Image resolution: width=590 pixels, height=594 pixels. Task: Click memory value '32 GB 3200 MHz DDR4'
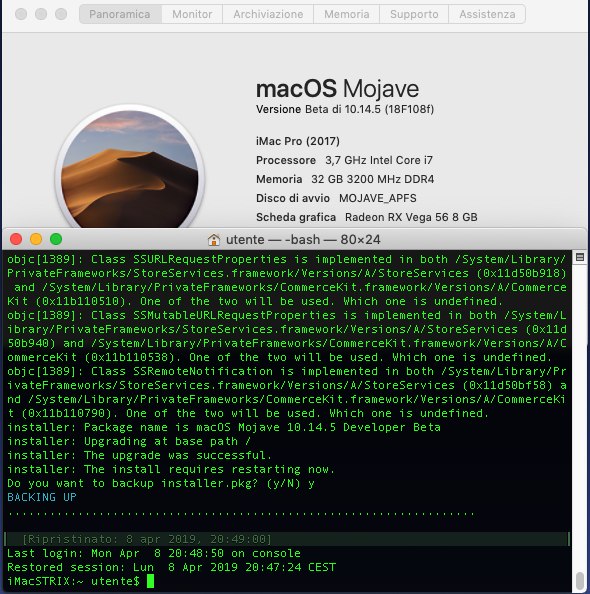[x=372, y=179]
